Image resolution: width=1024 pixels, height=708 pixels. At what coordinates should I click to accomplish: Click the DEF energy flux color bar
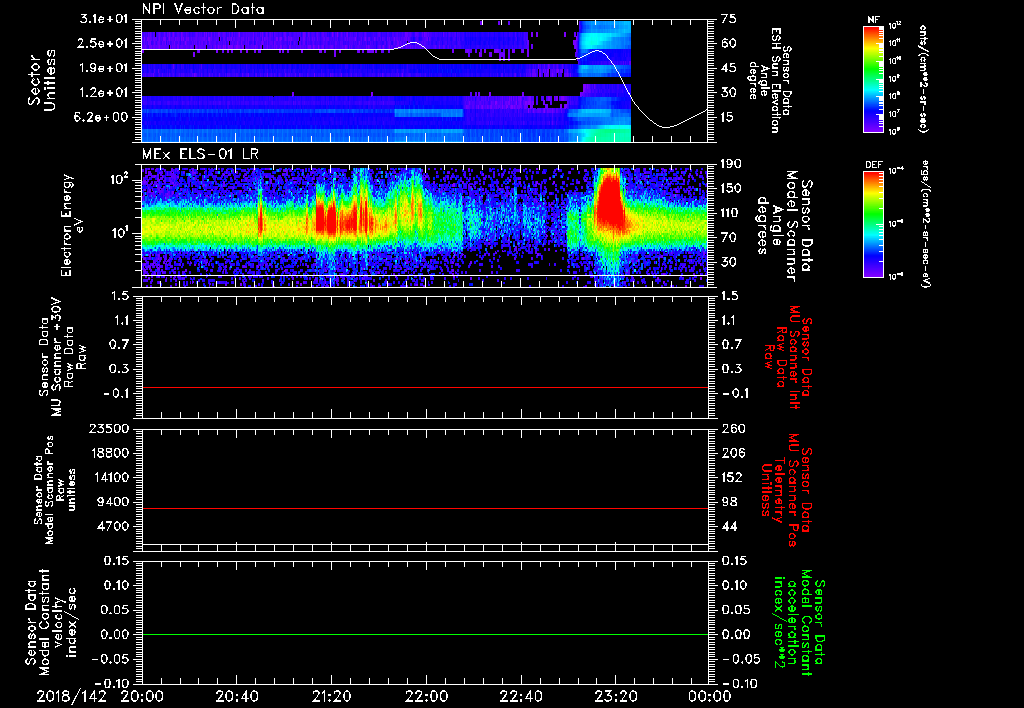[x=873, y=224]
